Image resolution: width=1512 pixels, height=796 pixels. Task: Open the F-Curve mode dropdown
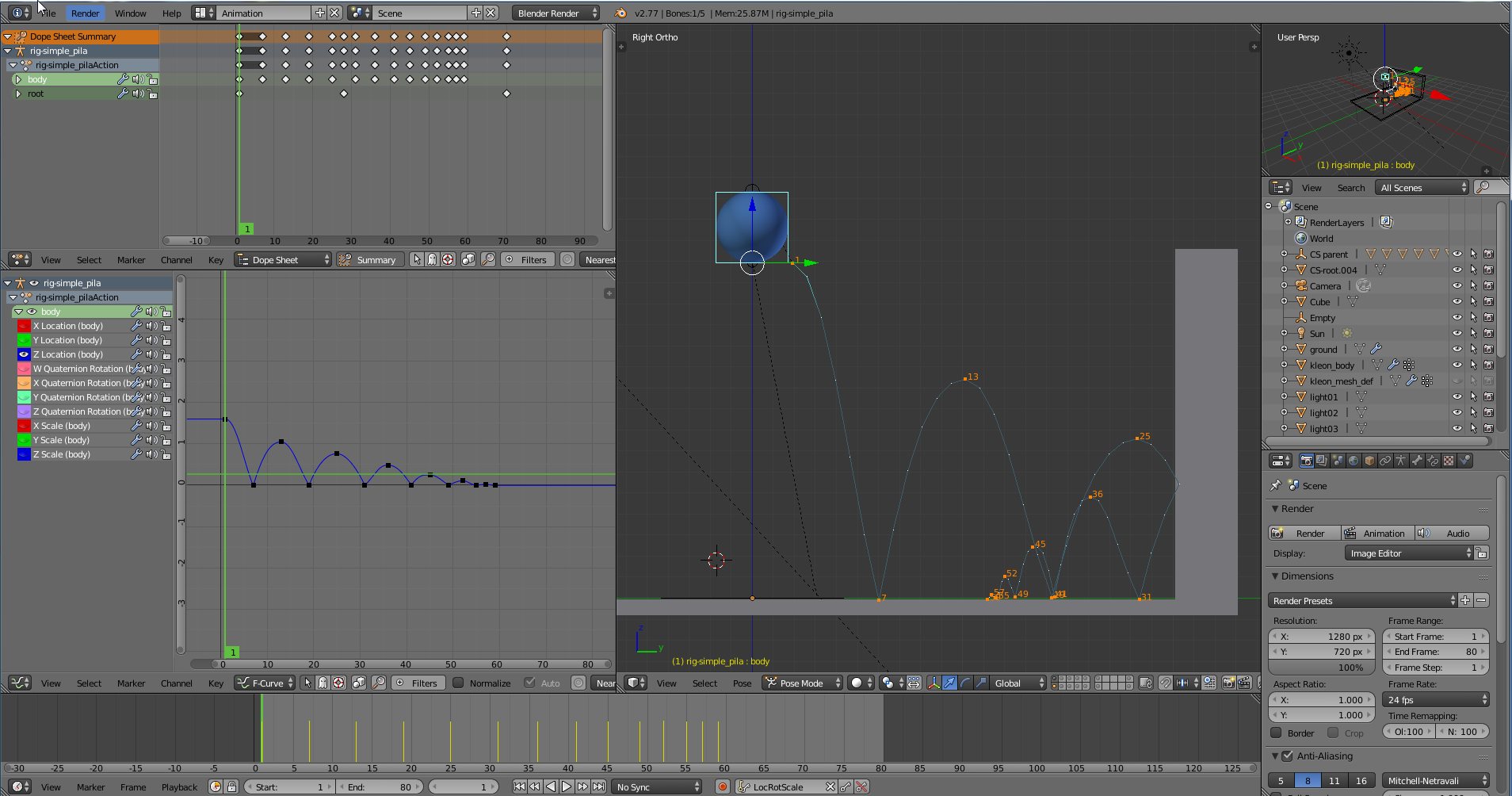click(265, 683)
